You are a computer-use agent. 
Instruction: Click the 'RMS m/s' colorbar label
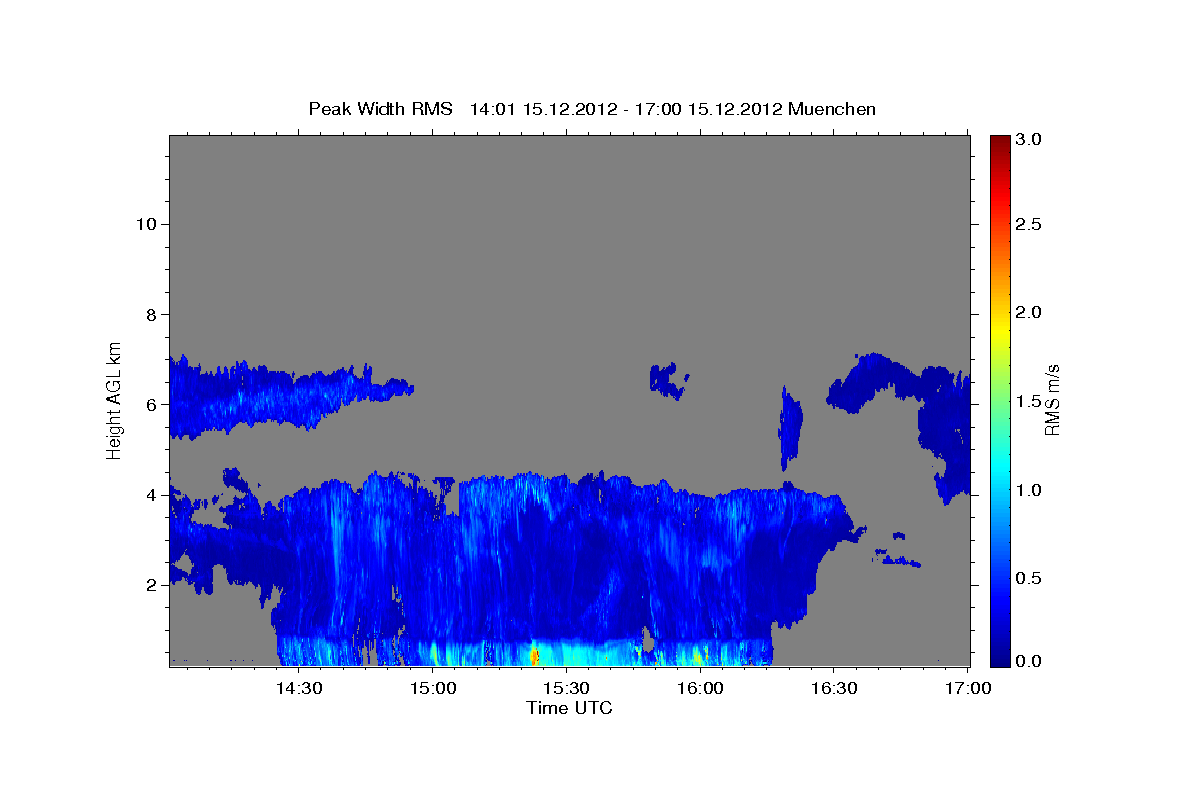tap(1052, 400)
